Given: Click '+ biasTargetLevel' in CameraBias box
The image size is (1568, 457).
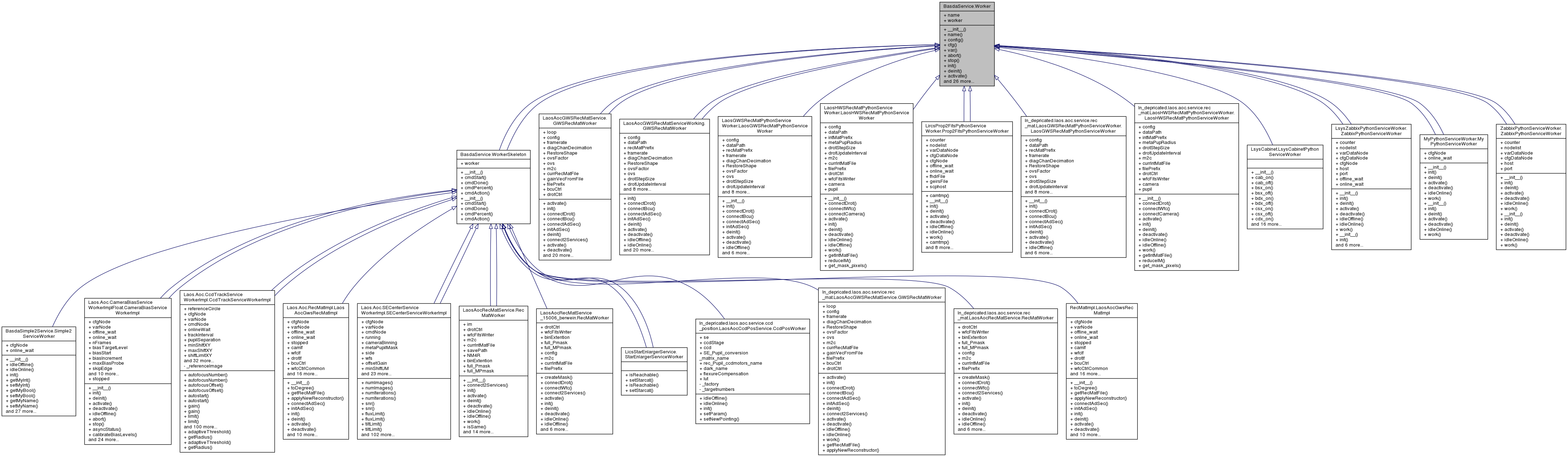Looking at the screenshot, I should tap(108, 347).
